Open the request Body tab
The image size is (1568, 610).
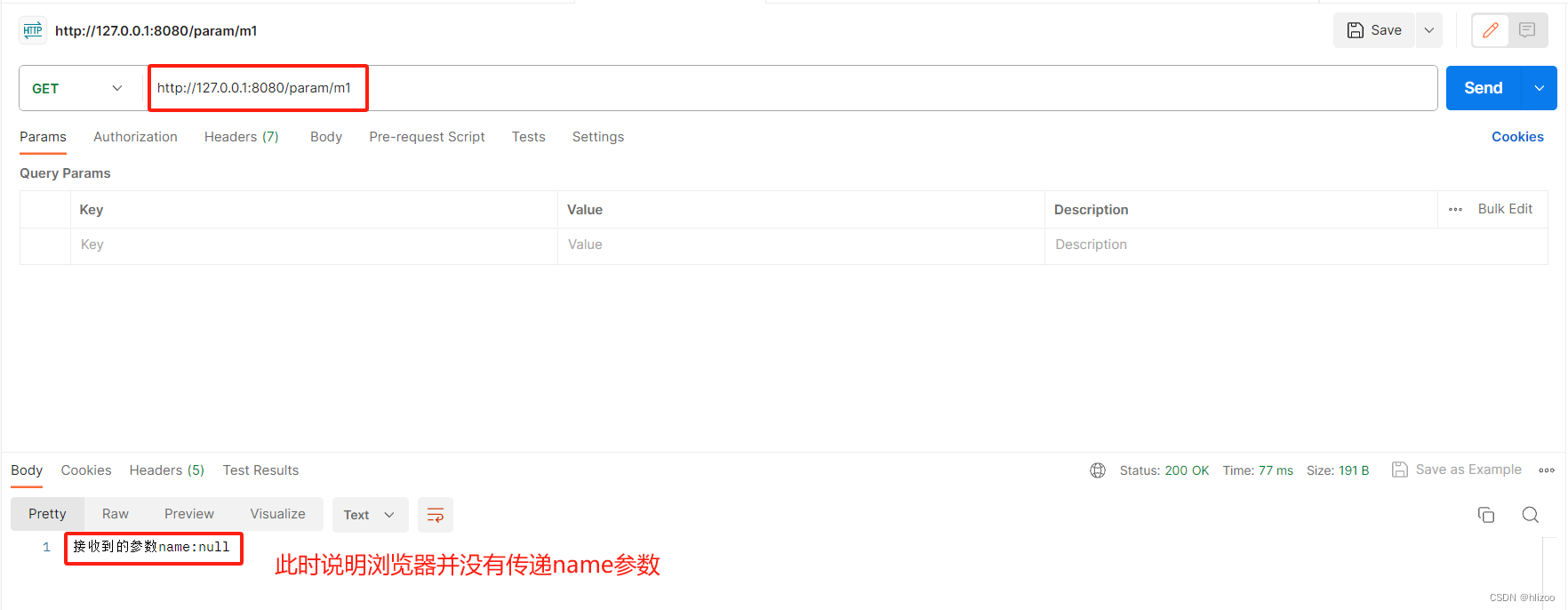[x=326, y=137]
